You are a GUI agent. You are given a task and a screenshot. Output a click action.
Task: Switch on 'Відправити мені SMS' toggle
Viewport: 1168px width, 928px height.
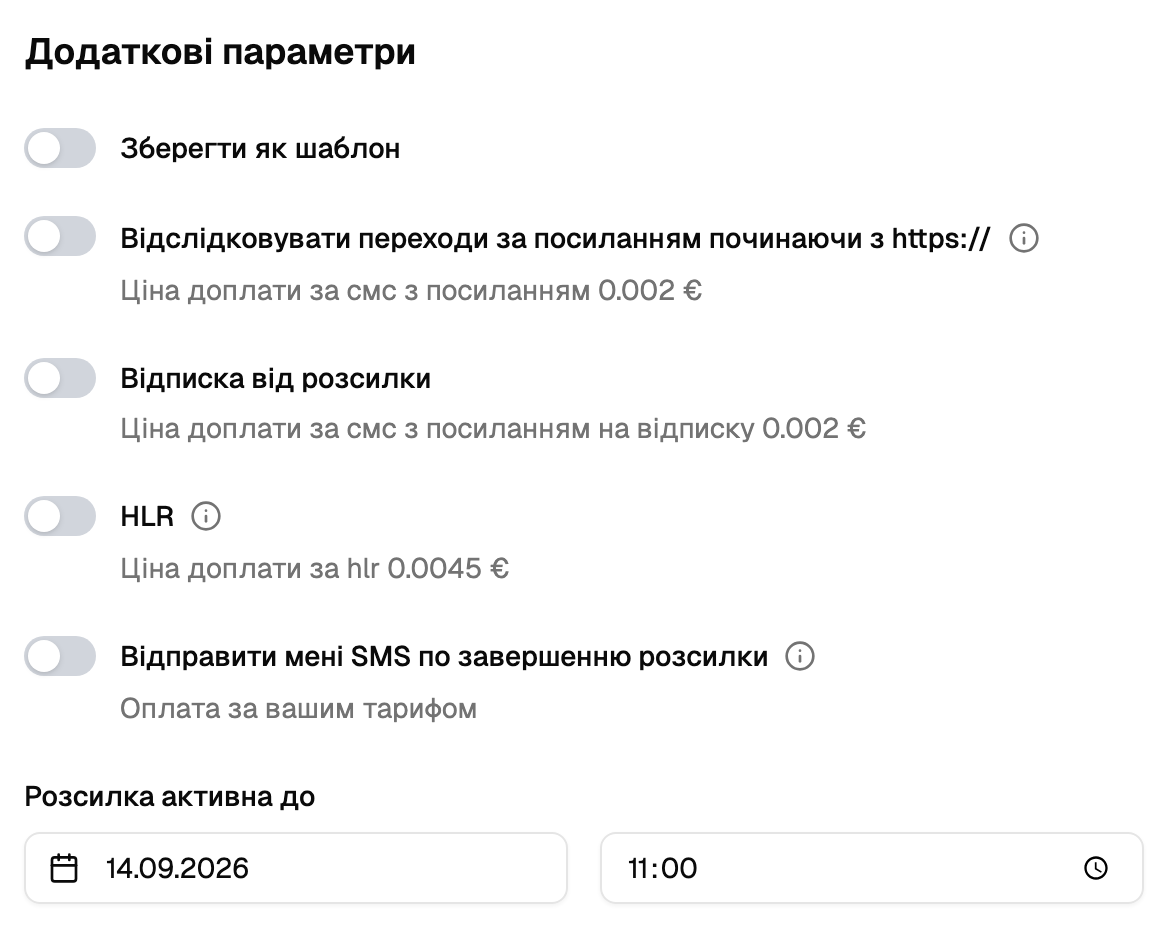(x=60, y=656)
